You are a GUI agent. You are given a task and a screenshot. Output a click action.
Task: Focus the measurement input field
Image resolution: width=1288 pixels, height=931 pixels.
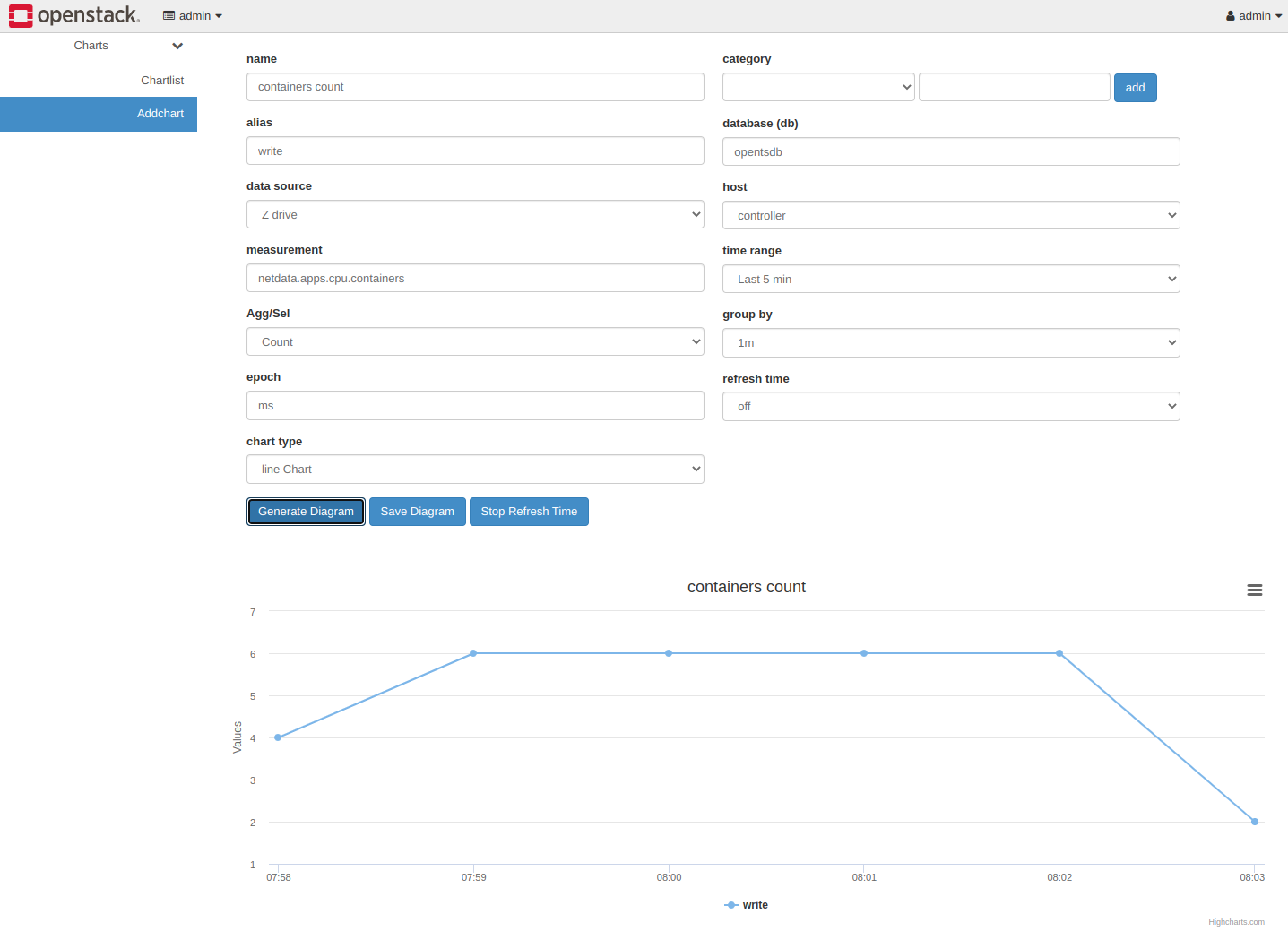(x=475, y=279)
